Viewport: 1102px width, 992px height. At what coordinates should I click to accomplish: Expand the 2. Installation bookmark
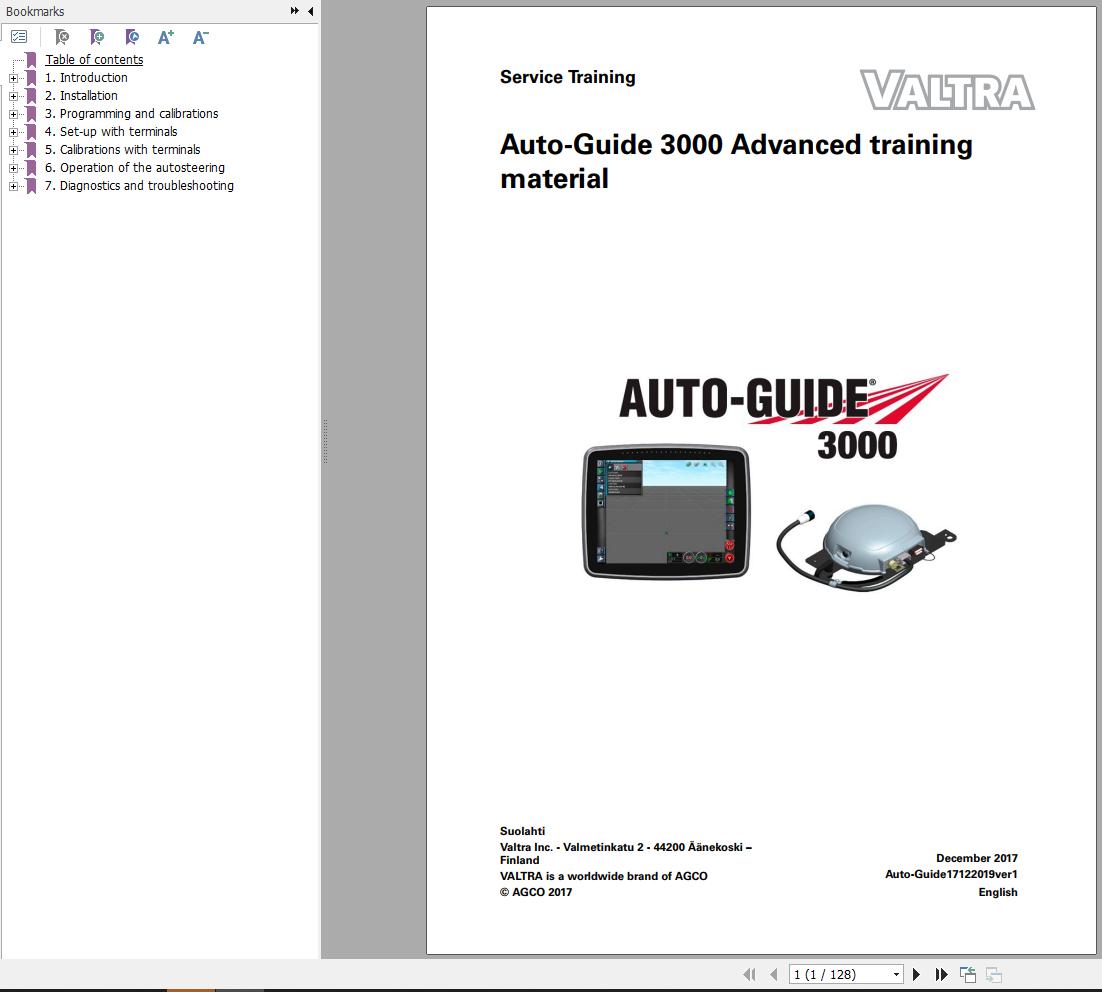click(x=13, y=96)
